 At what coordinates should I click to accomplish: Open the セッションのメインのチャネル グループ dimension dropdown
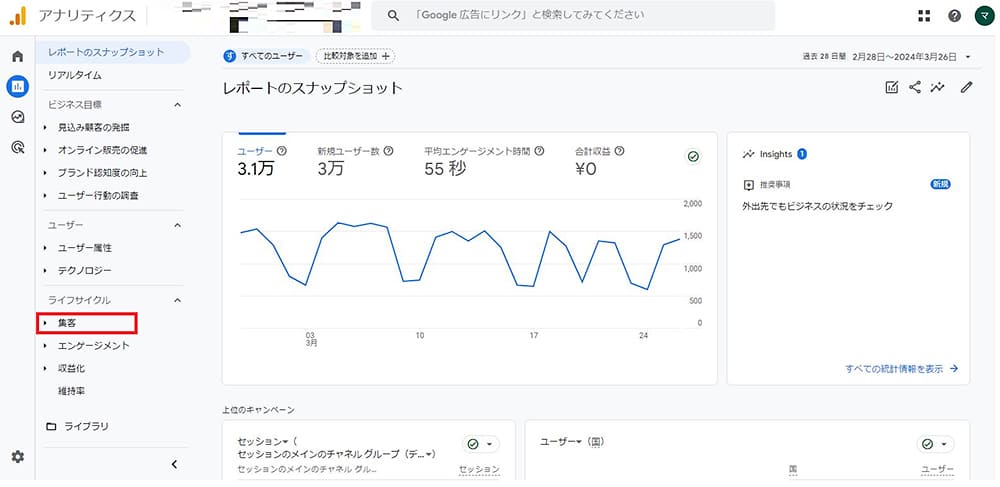336,454
